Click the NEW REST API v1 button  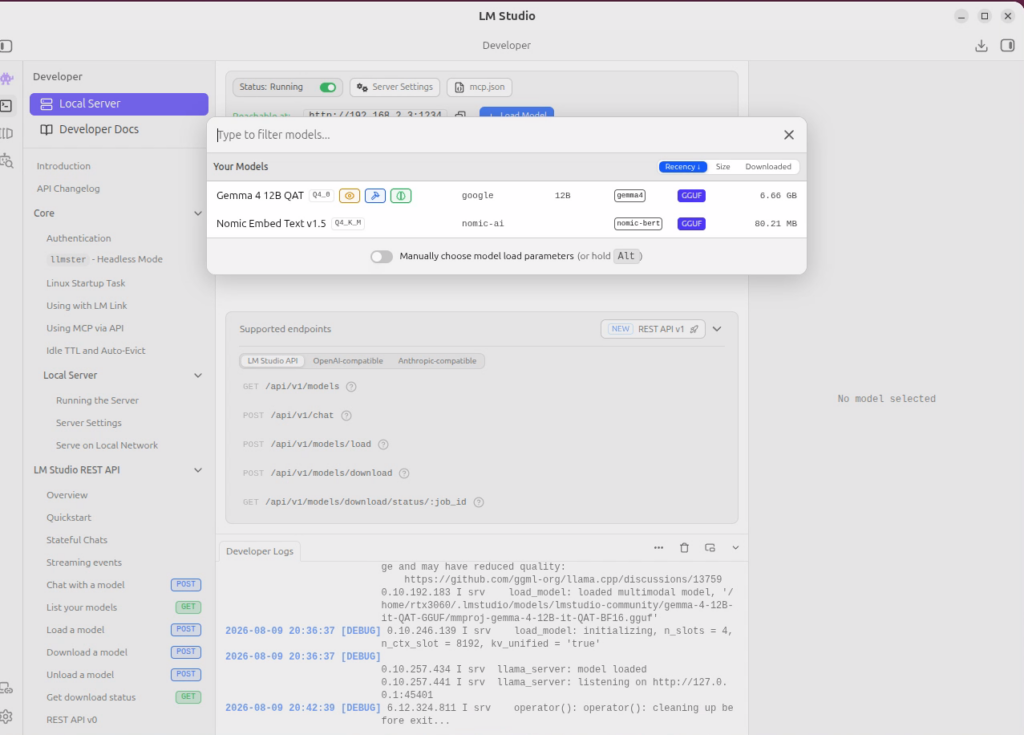652,329
